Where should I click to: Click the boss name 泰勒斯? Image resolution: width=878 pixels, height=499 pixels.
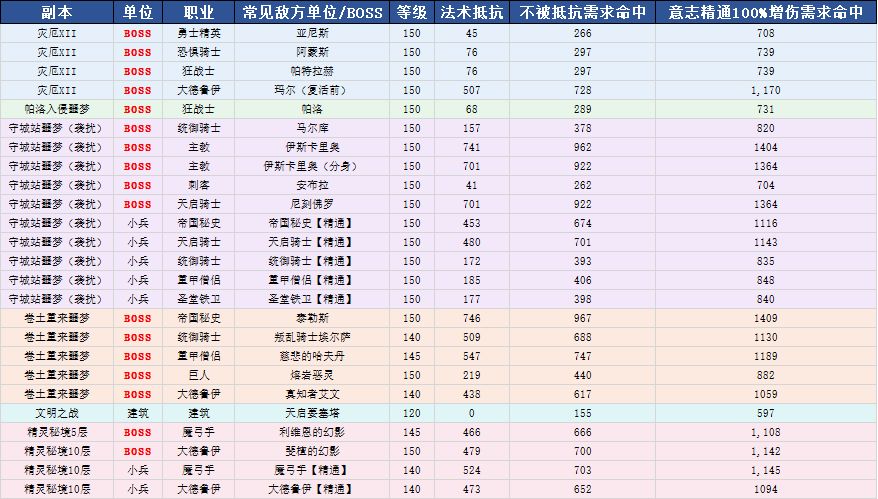(312, 319)
